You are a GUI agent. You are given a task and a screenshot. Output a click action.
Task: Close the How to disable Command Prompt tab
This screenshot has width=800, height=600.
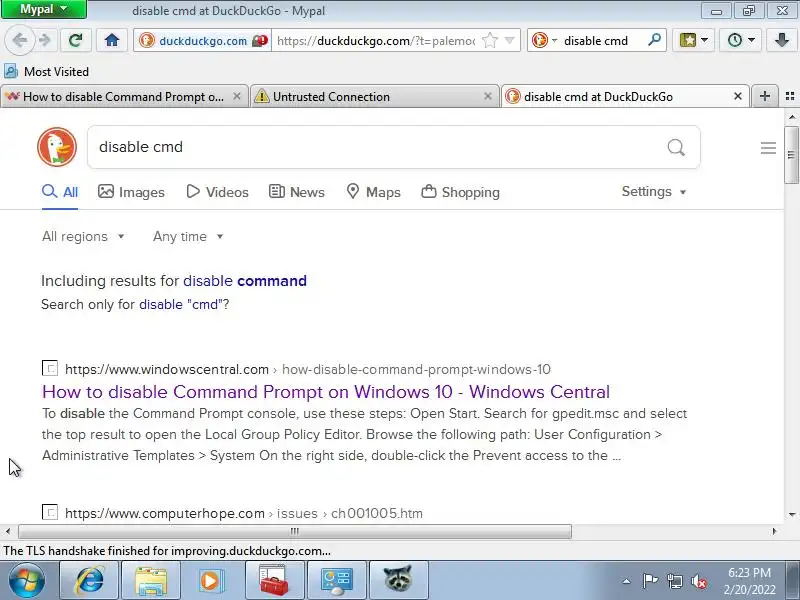(237, 96)
